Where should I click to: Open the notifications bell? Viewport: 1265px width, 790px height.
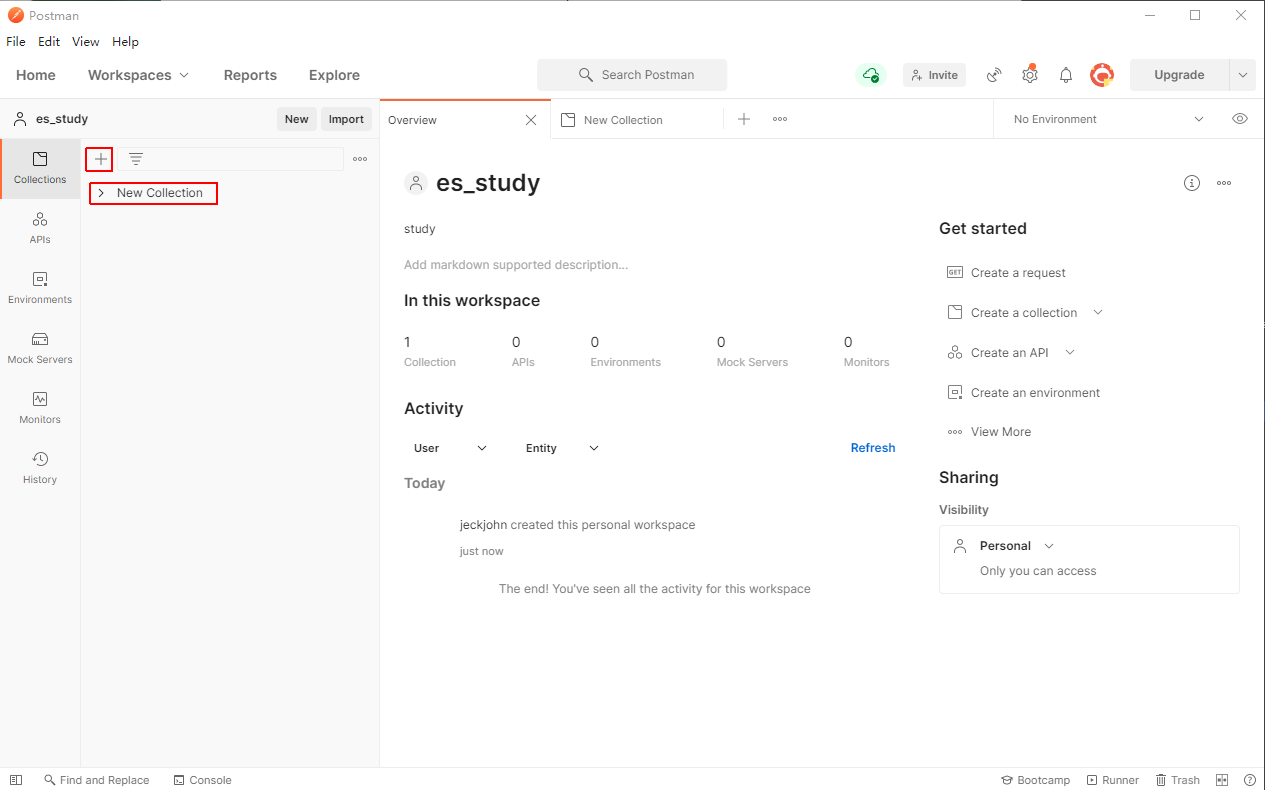click(1066, 75)
